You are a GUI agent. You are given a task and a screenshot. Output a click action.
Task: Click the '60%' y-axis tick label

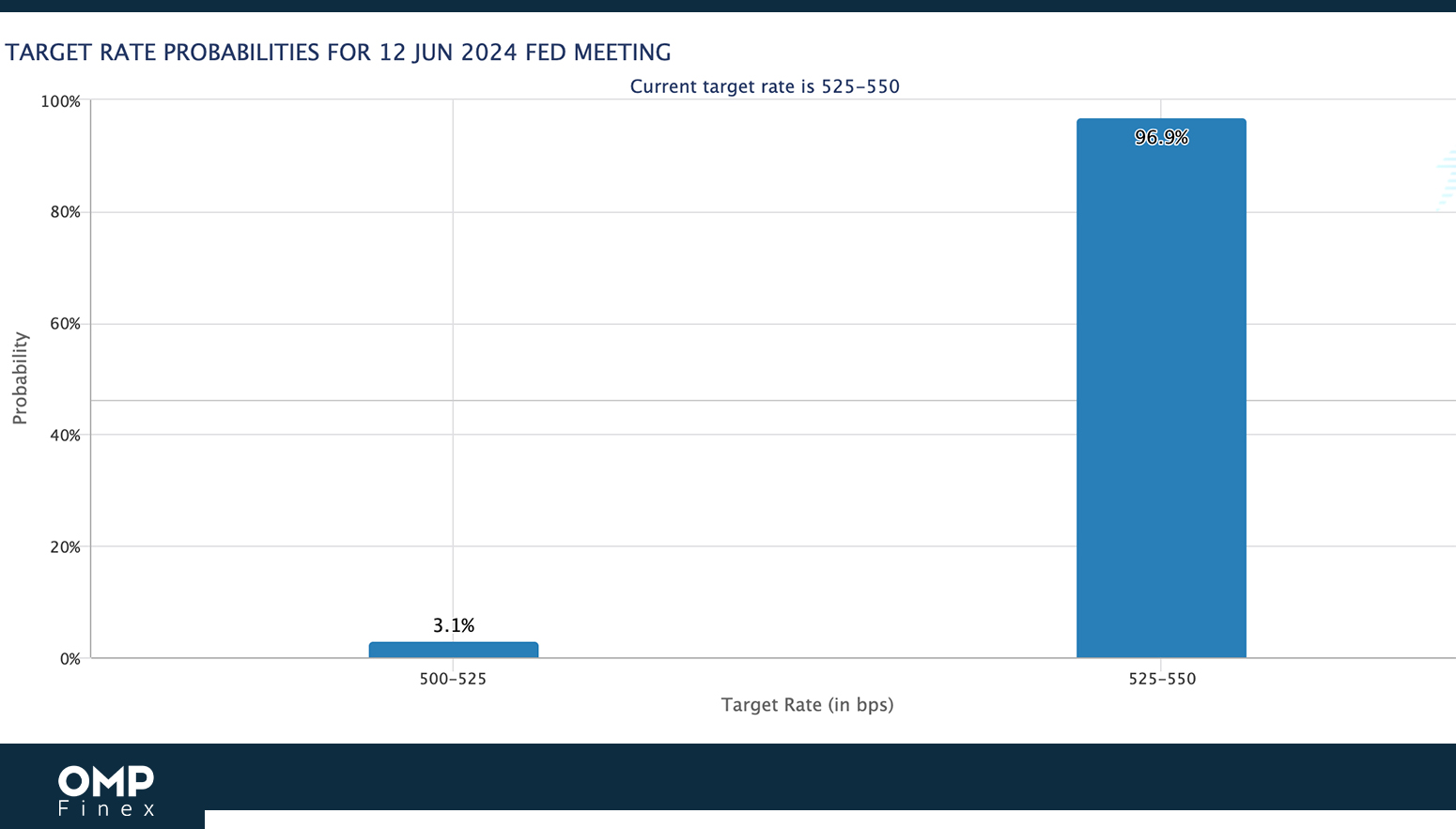(x=64, y=325)
